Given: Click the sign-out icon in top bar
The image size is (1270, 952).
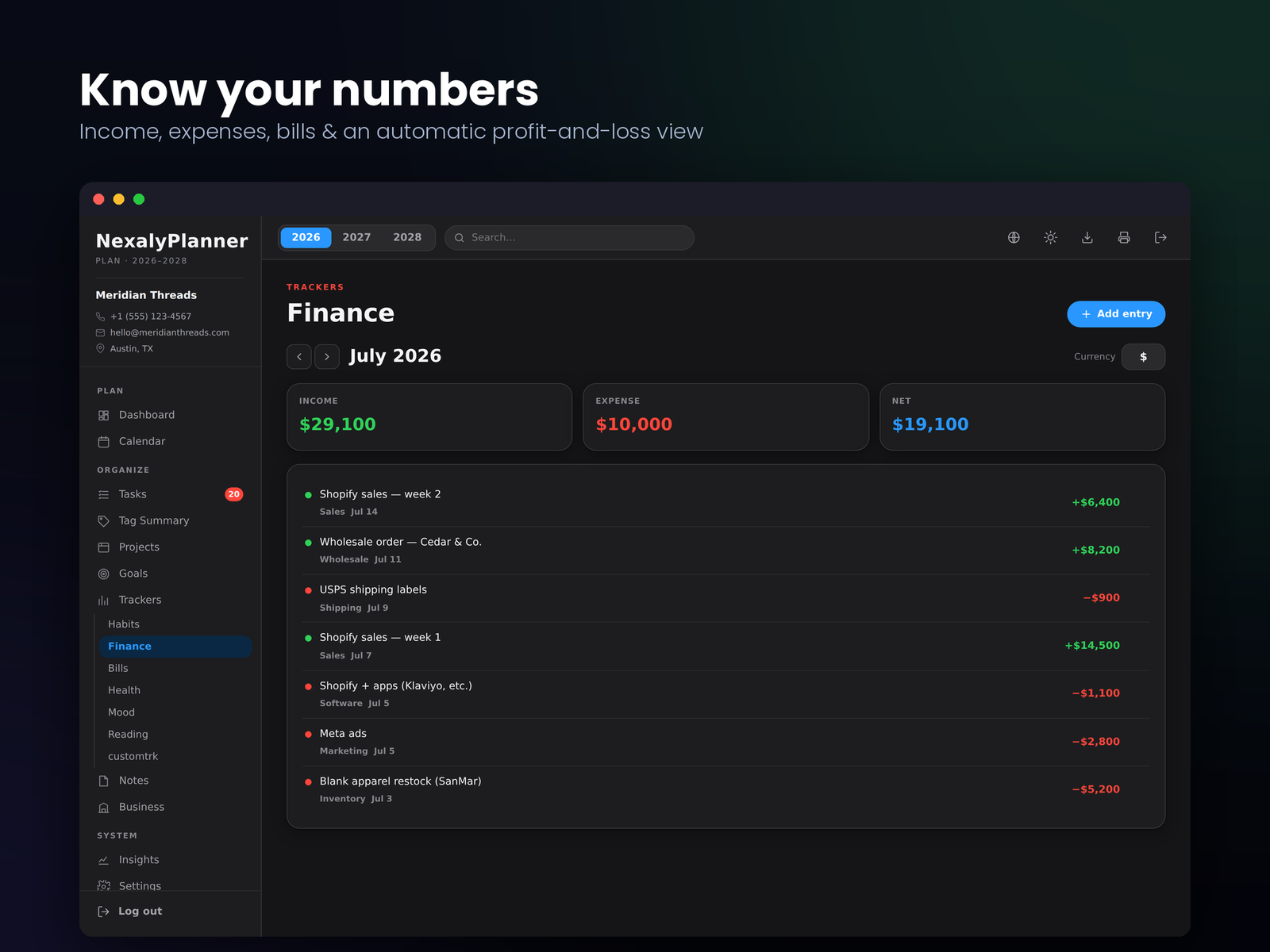Looking at the screenshot, I should pos(1160,237).
